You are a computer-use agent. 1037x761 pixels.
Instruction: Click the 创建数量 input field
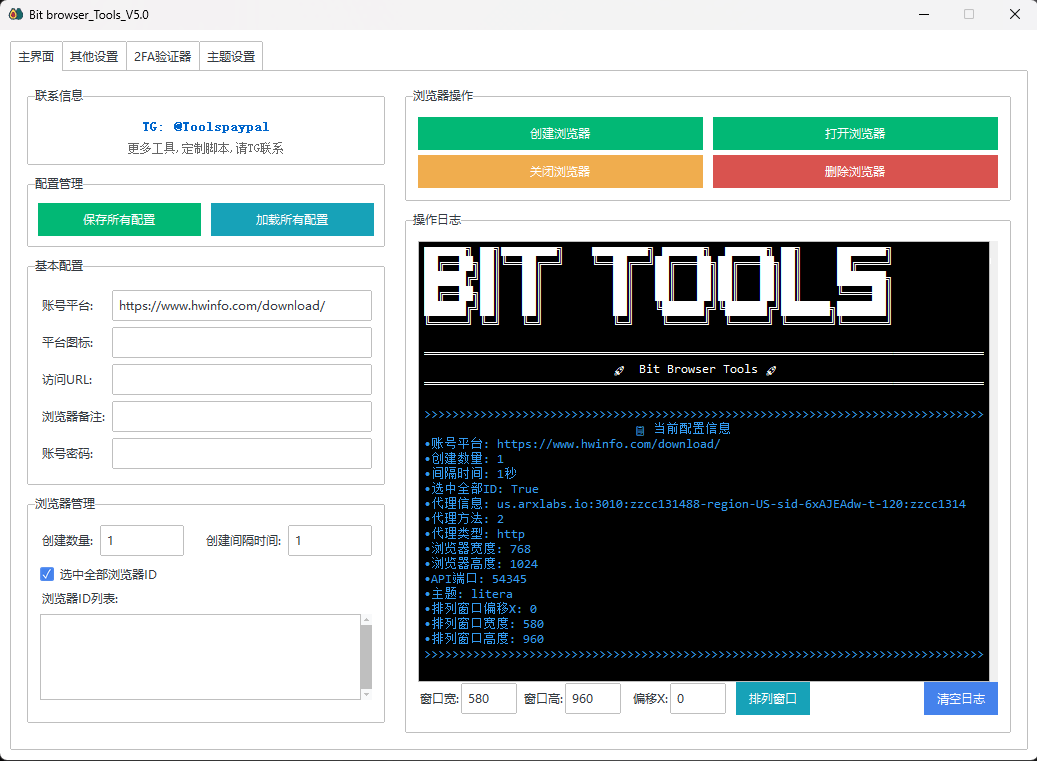(141, 541)
